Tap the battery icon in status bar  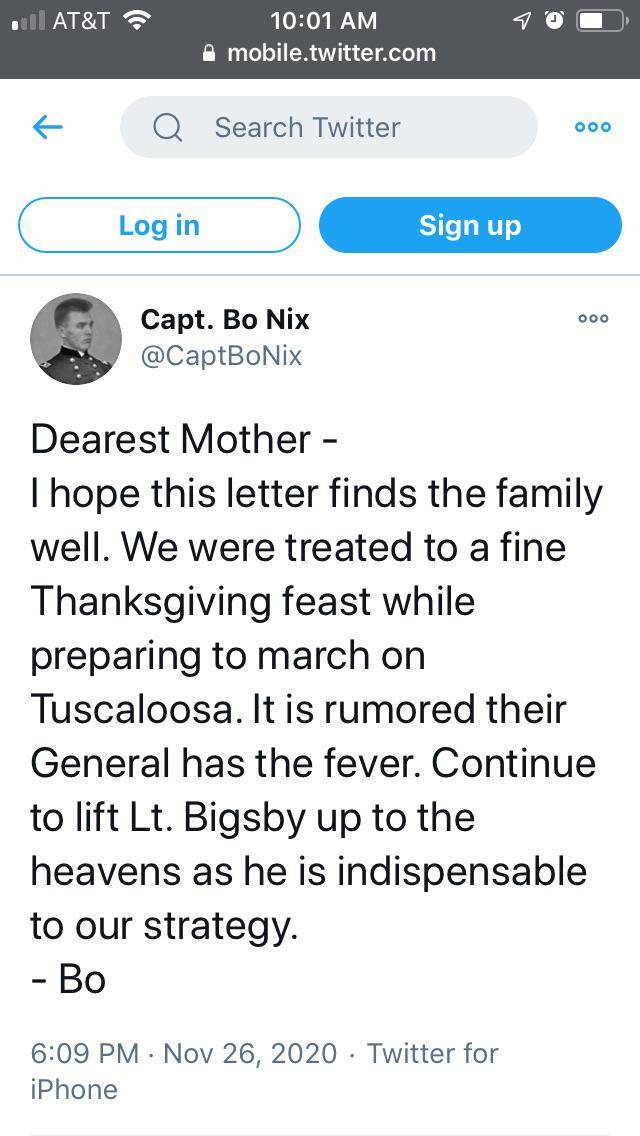point(601,19)
